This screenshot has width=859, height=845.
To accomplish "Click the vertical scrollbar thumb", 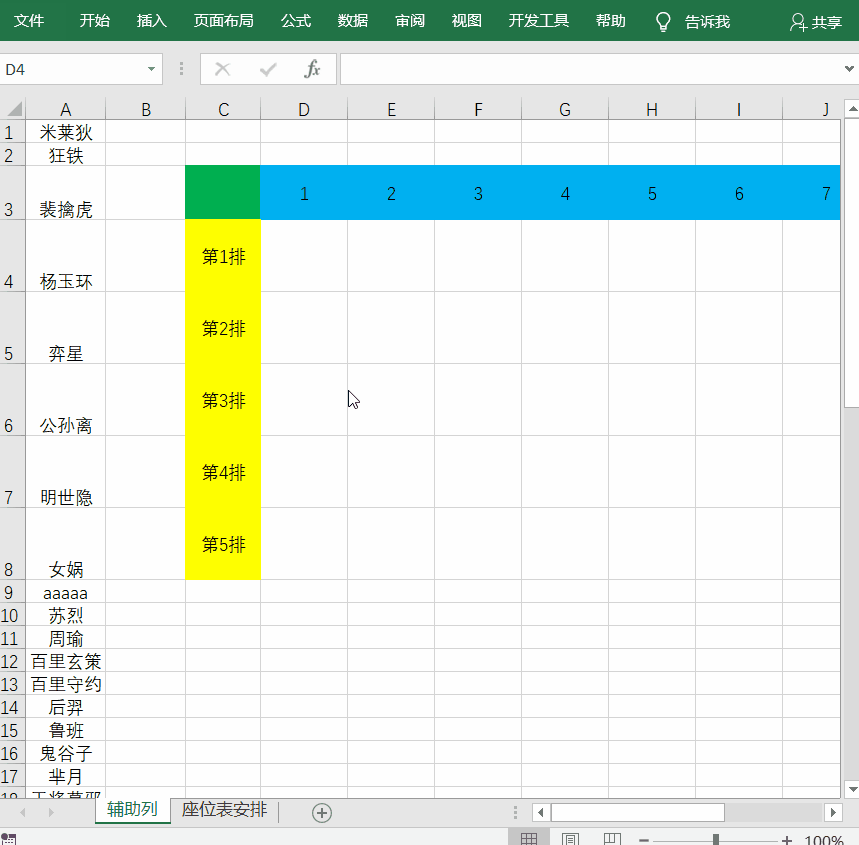I will [852, 263].
